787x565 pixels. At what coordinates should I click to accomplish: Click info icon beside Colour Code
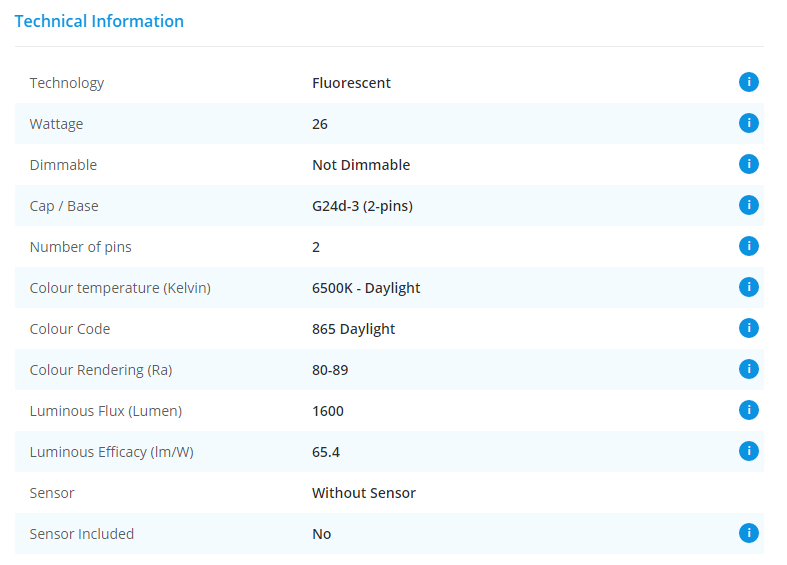click(x=748, y=328)
